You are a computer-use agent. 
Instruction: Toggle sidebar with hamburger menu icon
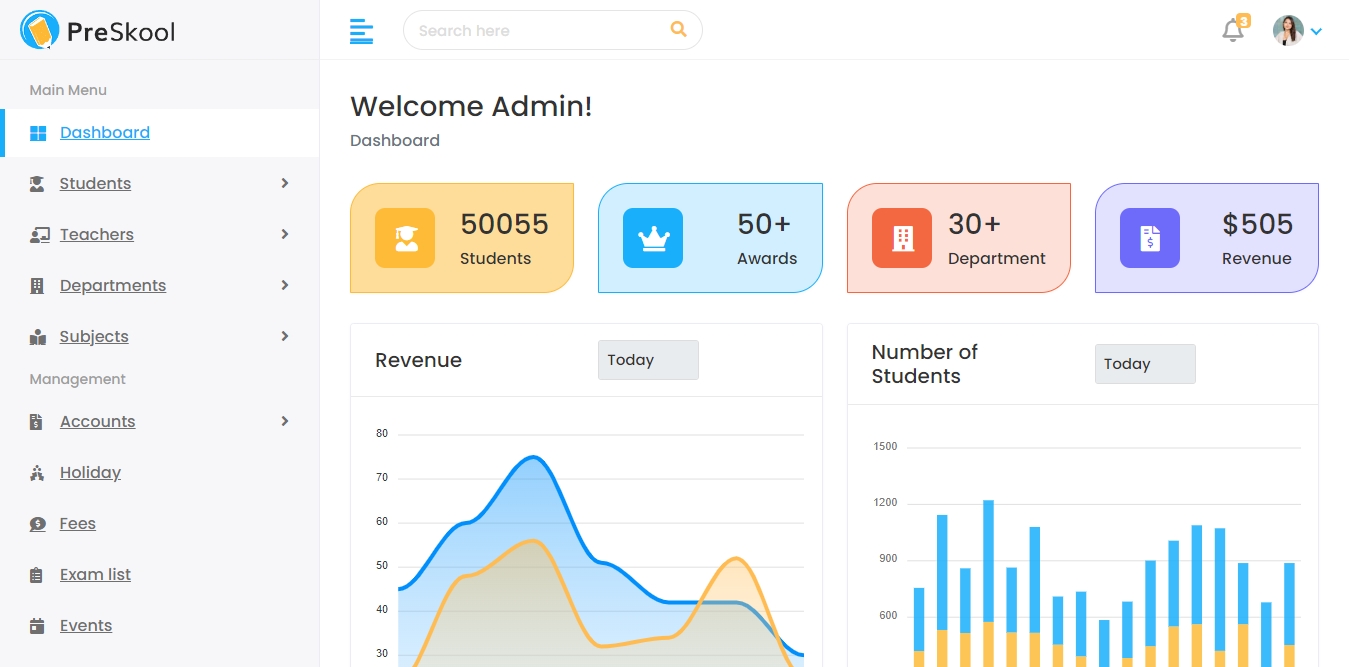(x=361, y=31)
